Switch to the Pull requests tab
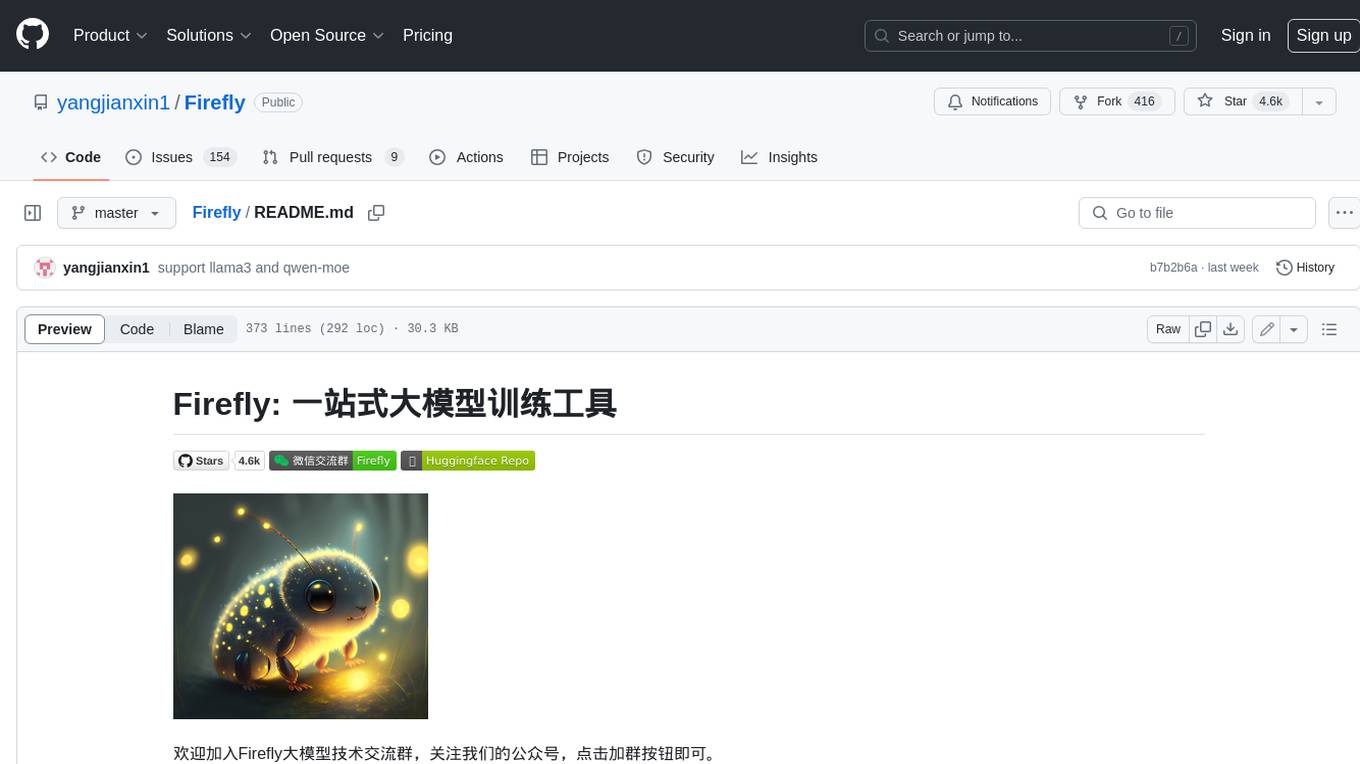Image resolution: width=1360 pixels, height=764 pixels. [x=333, y=157]
